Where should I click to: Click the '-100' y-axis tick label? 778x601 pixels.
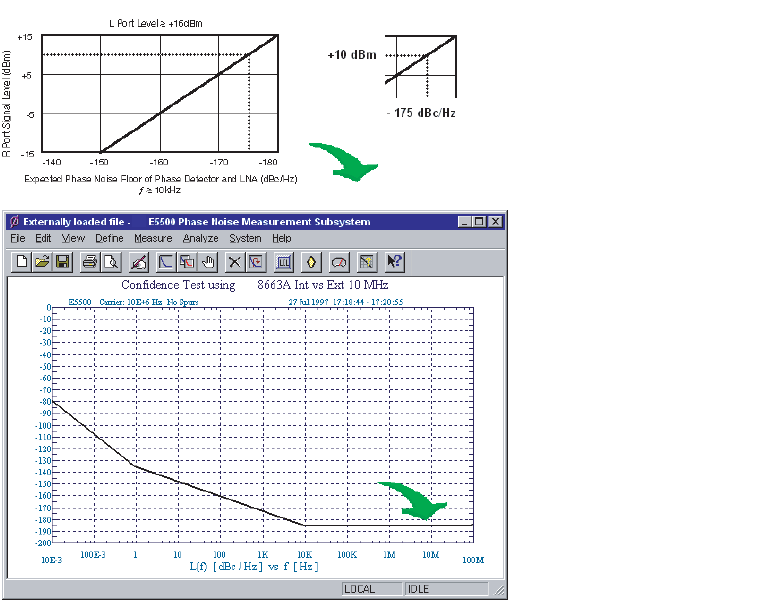click(43, 425)
